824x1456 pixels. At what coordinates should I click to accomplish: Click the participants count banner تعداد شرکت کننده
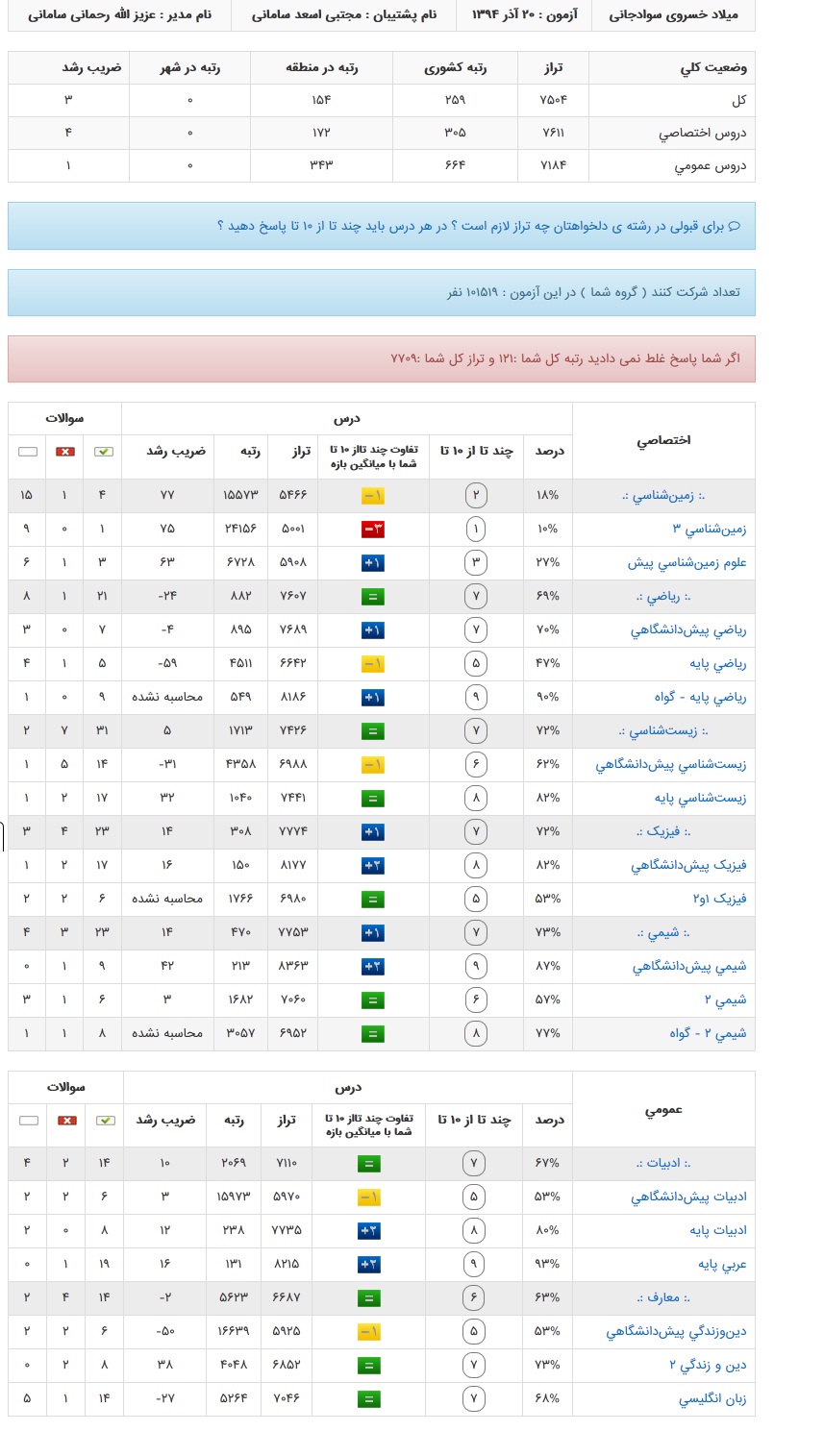(382, 292)
